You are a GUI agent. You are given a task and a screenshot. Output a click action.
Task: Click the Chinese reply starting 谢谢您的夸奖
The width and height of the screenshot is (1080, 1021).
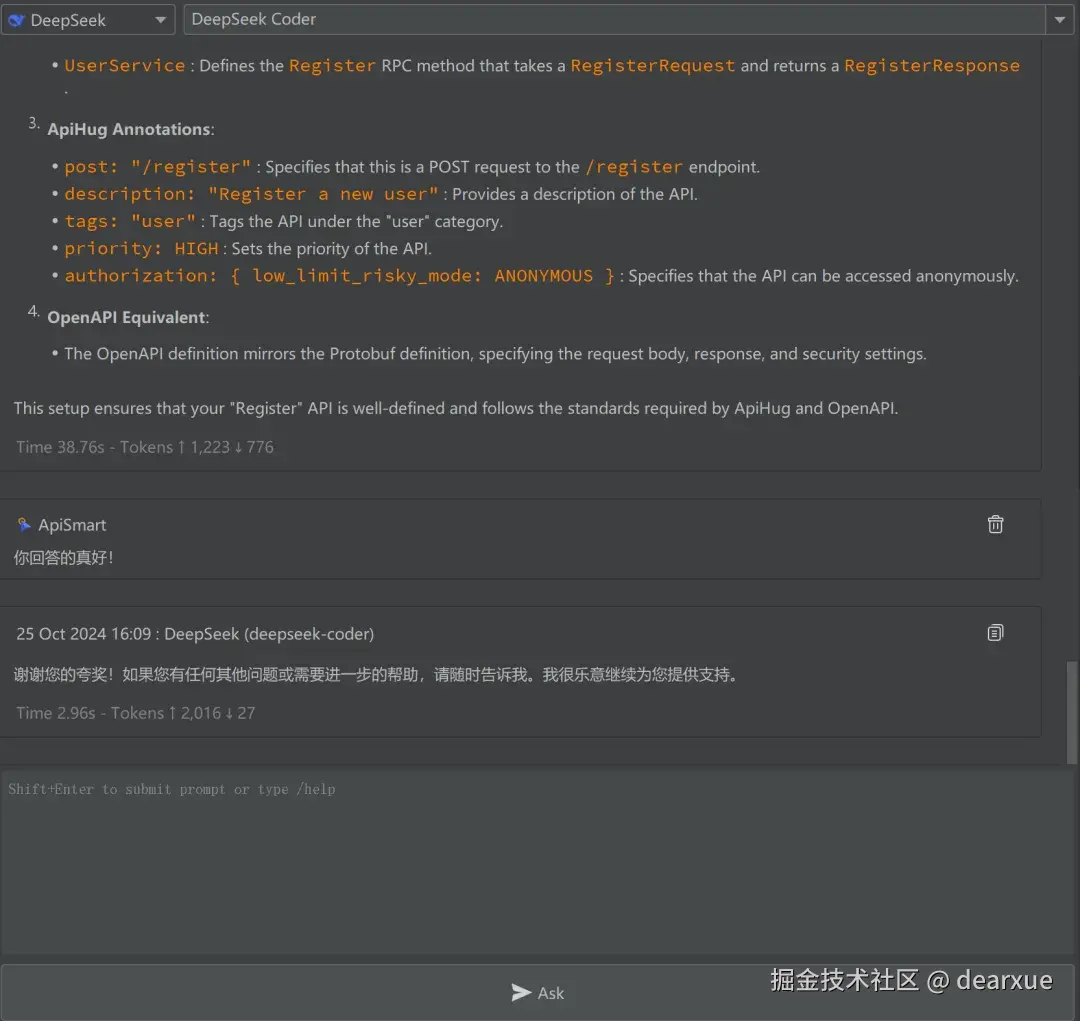377,674
